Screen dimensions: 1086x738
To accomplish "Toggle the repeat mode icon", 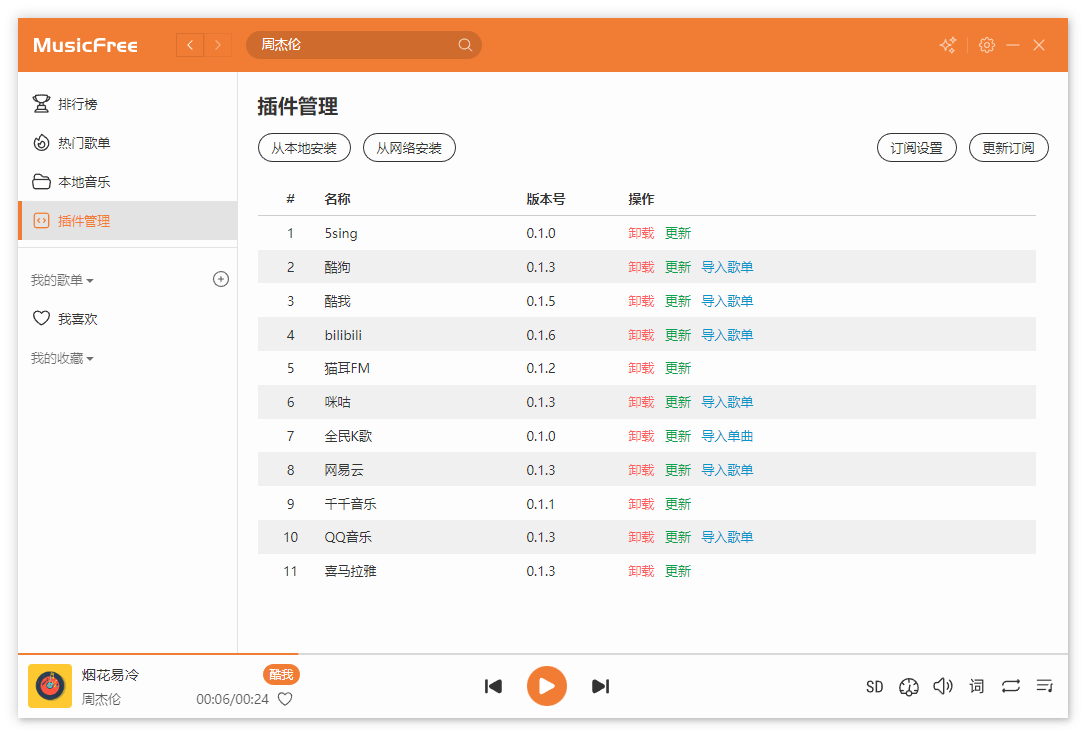I will (x=1011, y=686).
